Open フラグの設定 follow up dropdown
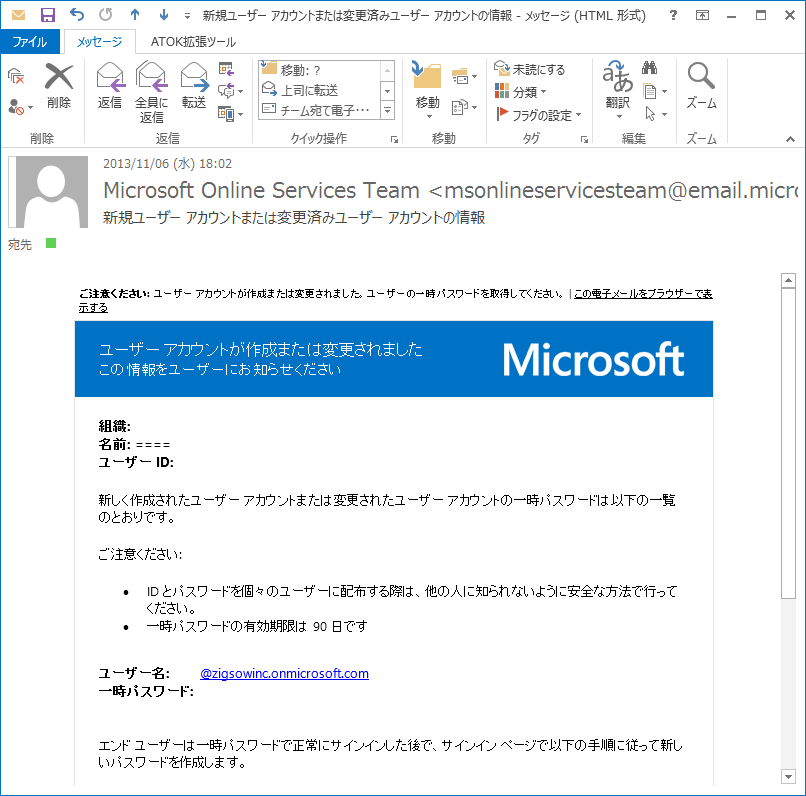 tap(539, 115)
